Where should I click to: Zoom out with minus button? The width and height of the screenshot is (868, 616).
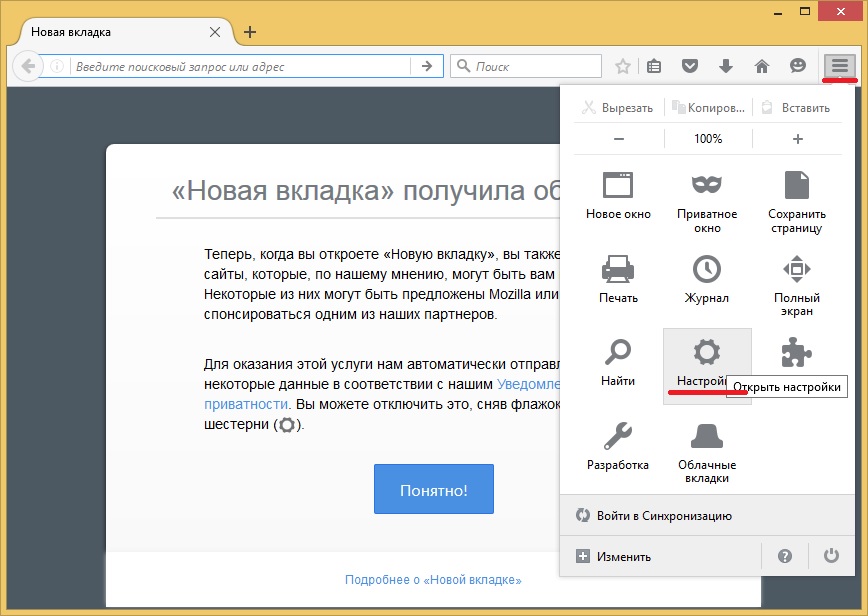pyautogui.click(x=619, y=139)
